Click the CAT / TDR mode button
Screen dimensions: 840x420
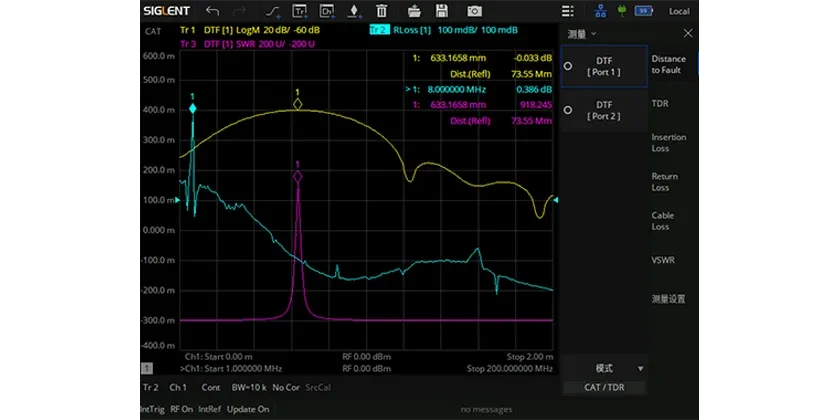click(x=604, y=387)
